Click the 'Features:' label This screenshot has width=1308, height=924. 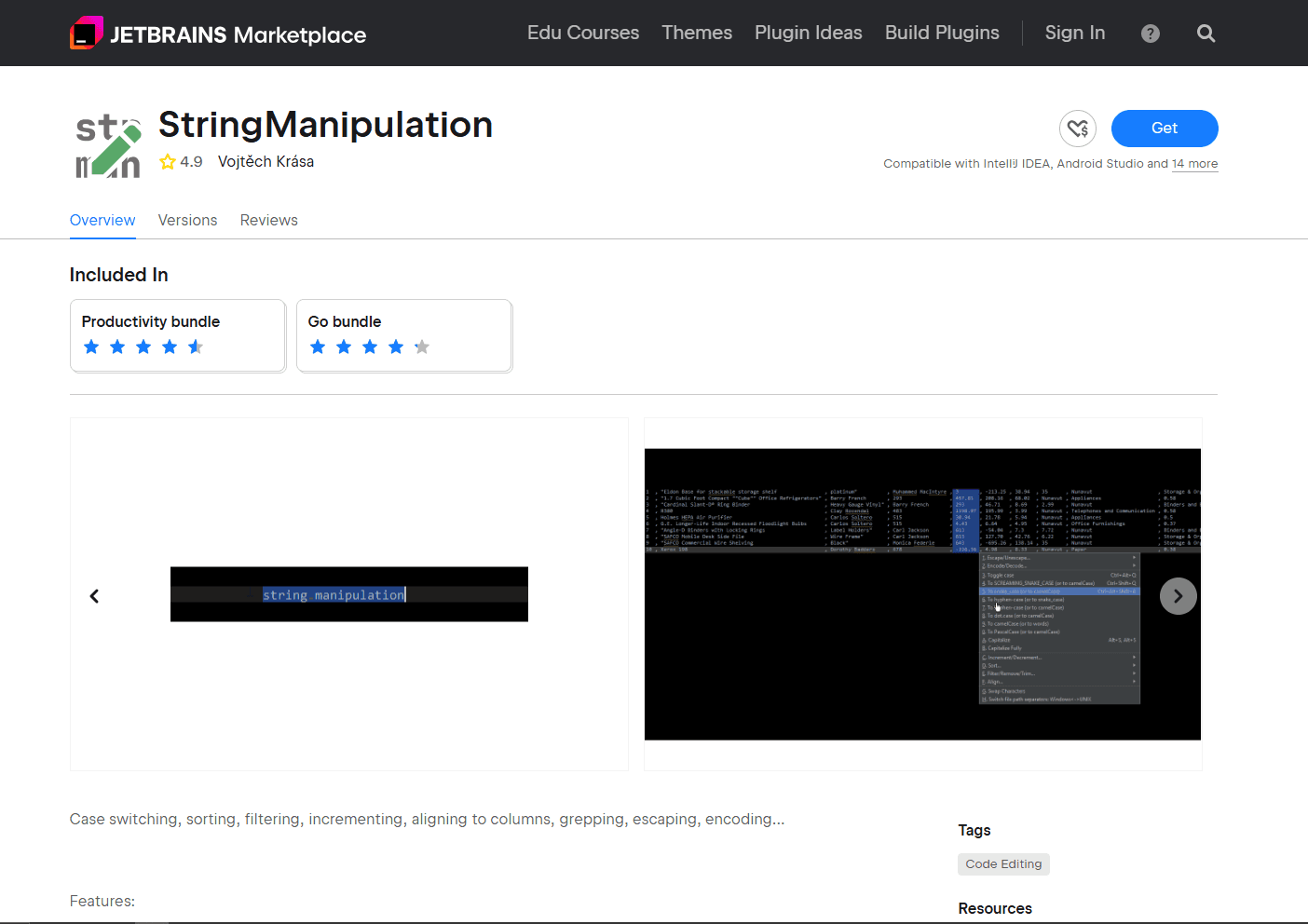point(102,902)
